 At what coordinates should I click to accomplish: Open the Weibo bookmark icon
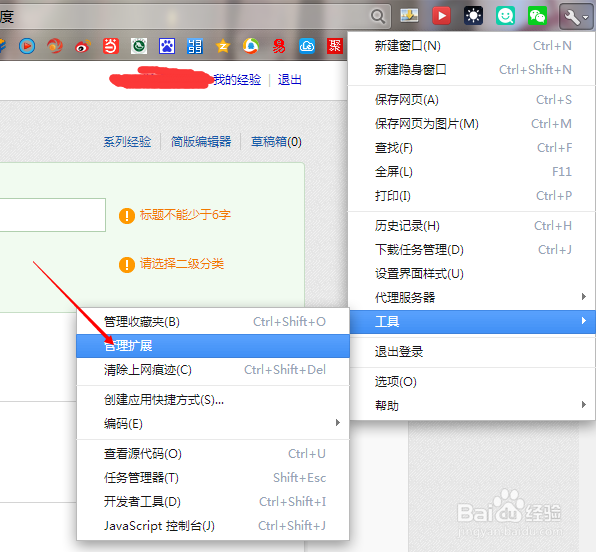[83, 46]
